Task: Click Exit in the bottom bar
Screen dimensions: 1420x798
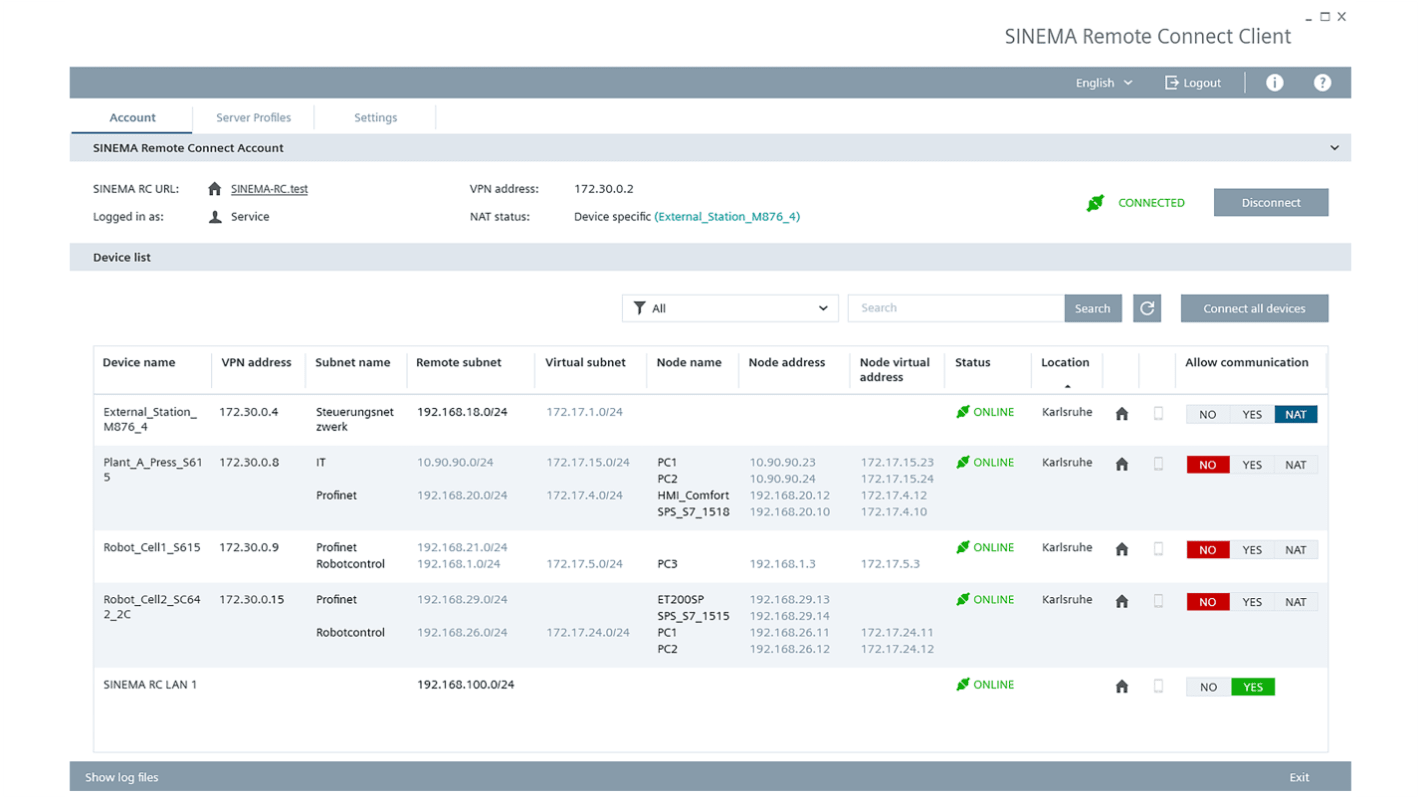Action: [x=1299, y=777]
